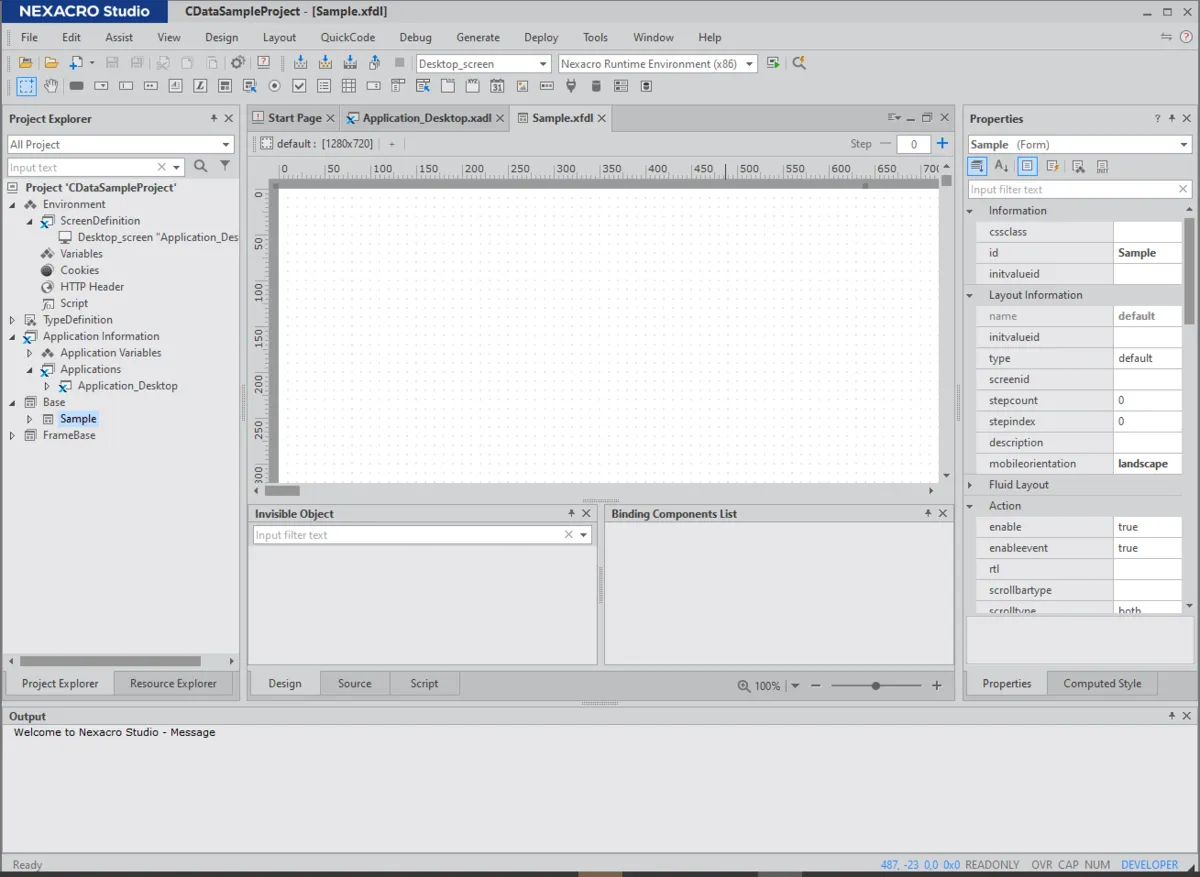This screenshot has height=877, width=1200.
Task: Click the Dataset cylinder icon in toolbar
Action: 597,86
